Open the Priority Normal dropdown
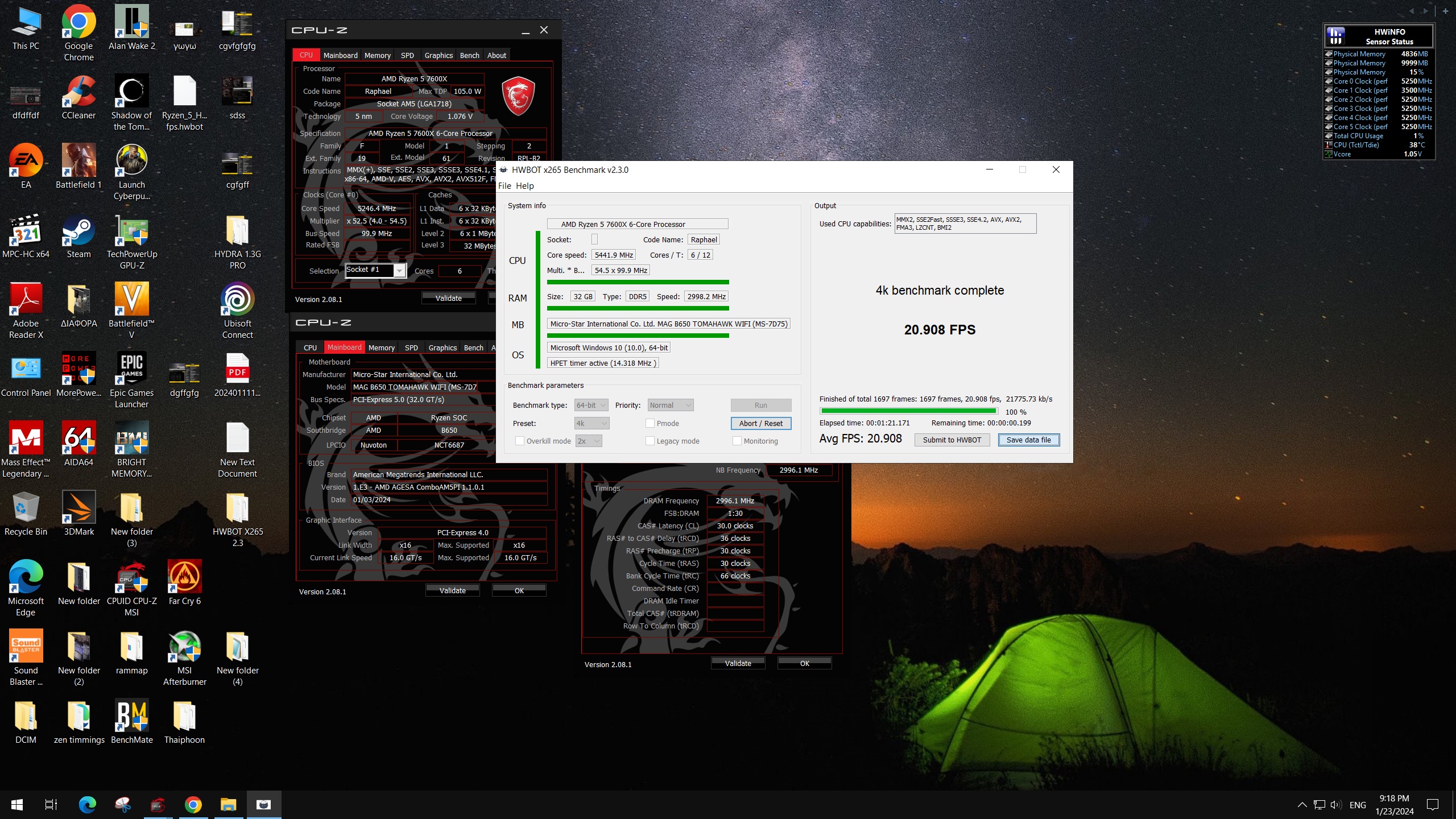Image resolution: width=1456 pixels, height=819 pixels. coord(670,405)
